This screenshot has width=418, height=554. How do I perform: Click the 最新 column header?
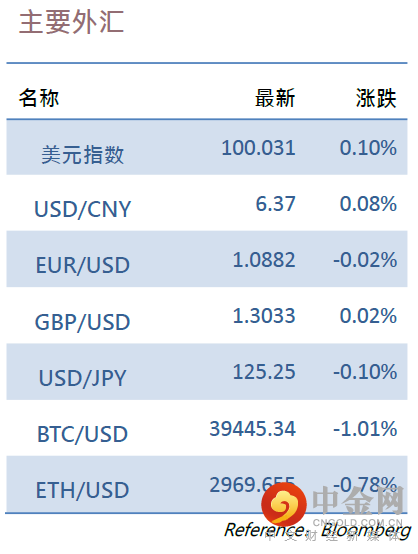click(x=275, y=98)
